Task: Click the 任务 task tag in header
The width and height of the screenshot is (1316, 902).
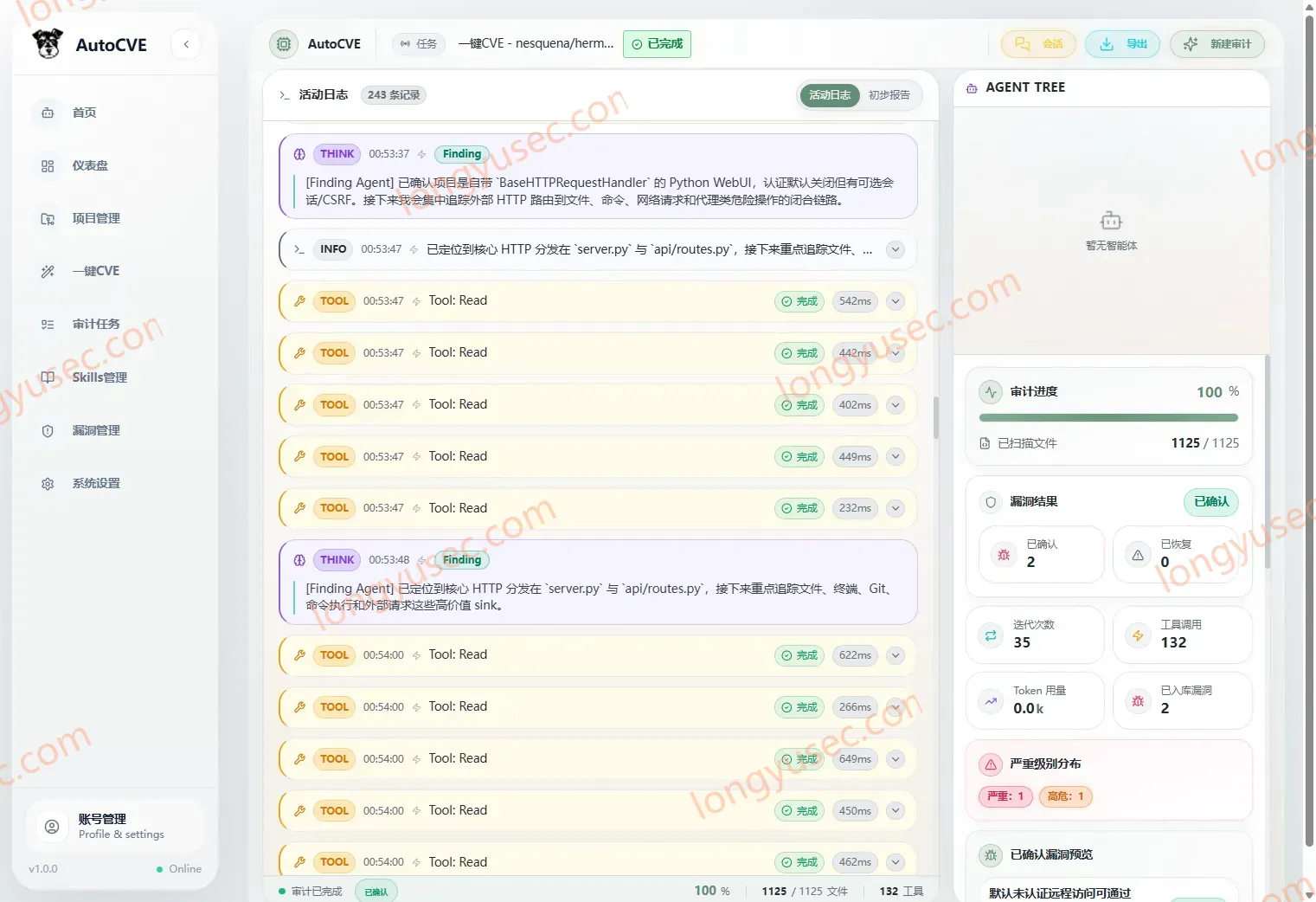Action: [x=419, y=43]
